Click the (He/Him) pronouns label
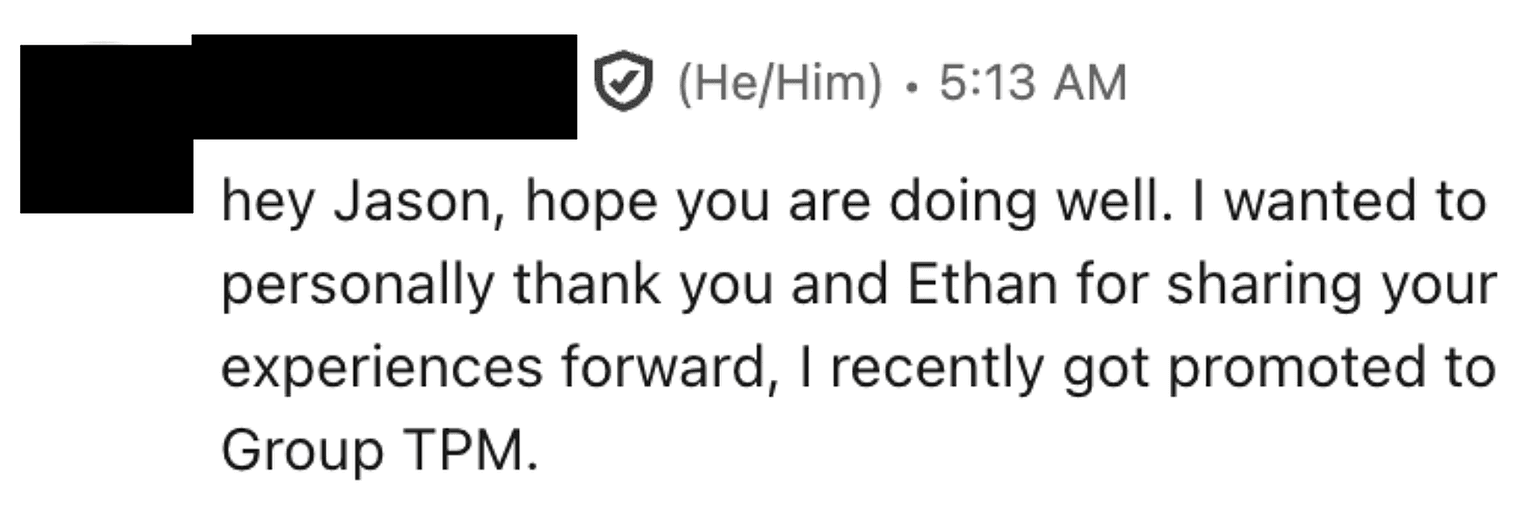Viewport: 1536px width, 515px height. coord(780,83)
